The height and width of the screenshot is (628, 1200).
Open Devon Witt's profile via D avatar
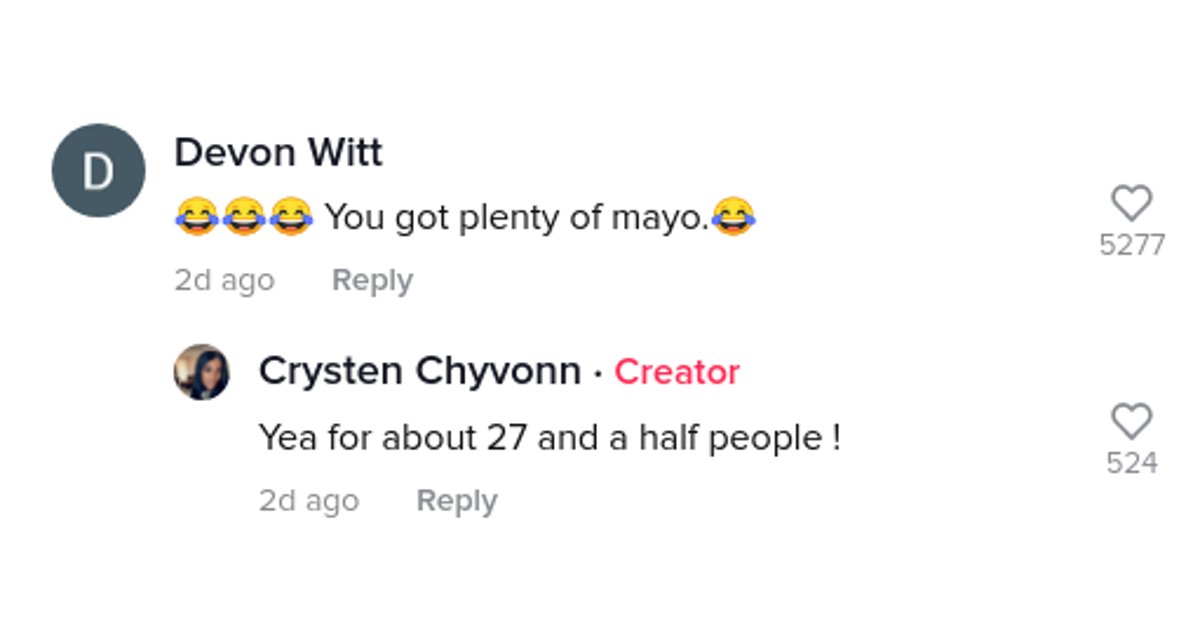pos(98,171)
